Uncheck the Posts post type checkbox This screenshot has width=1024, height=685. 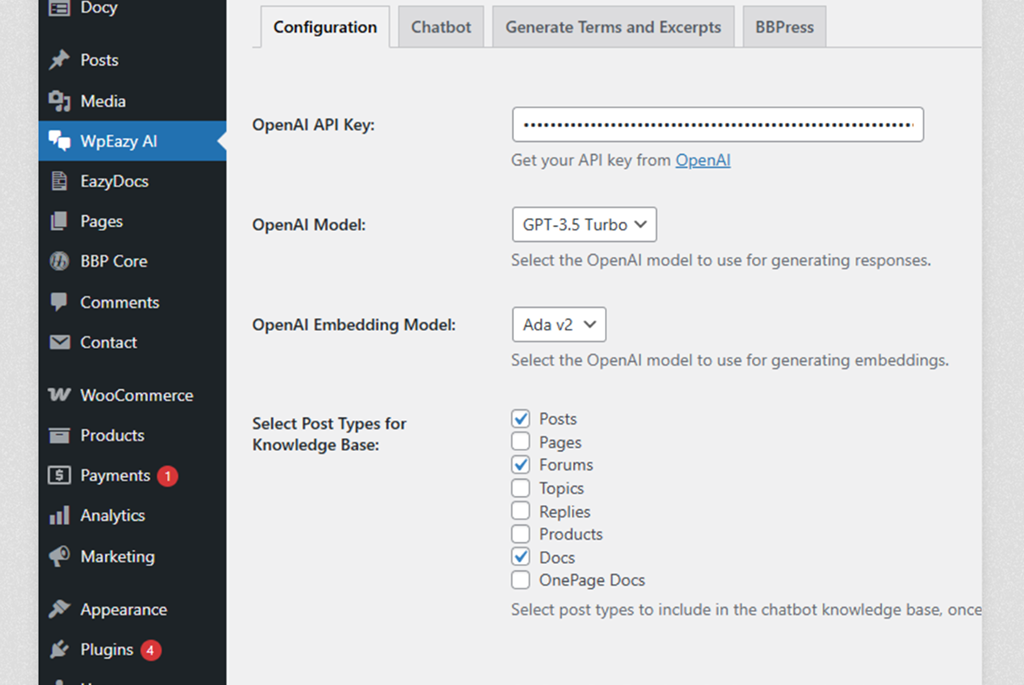(520, 419)
